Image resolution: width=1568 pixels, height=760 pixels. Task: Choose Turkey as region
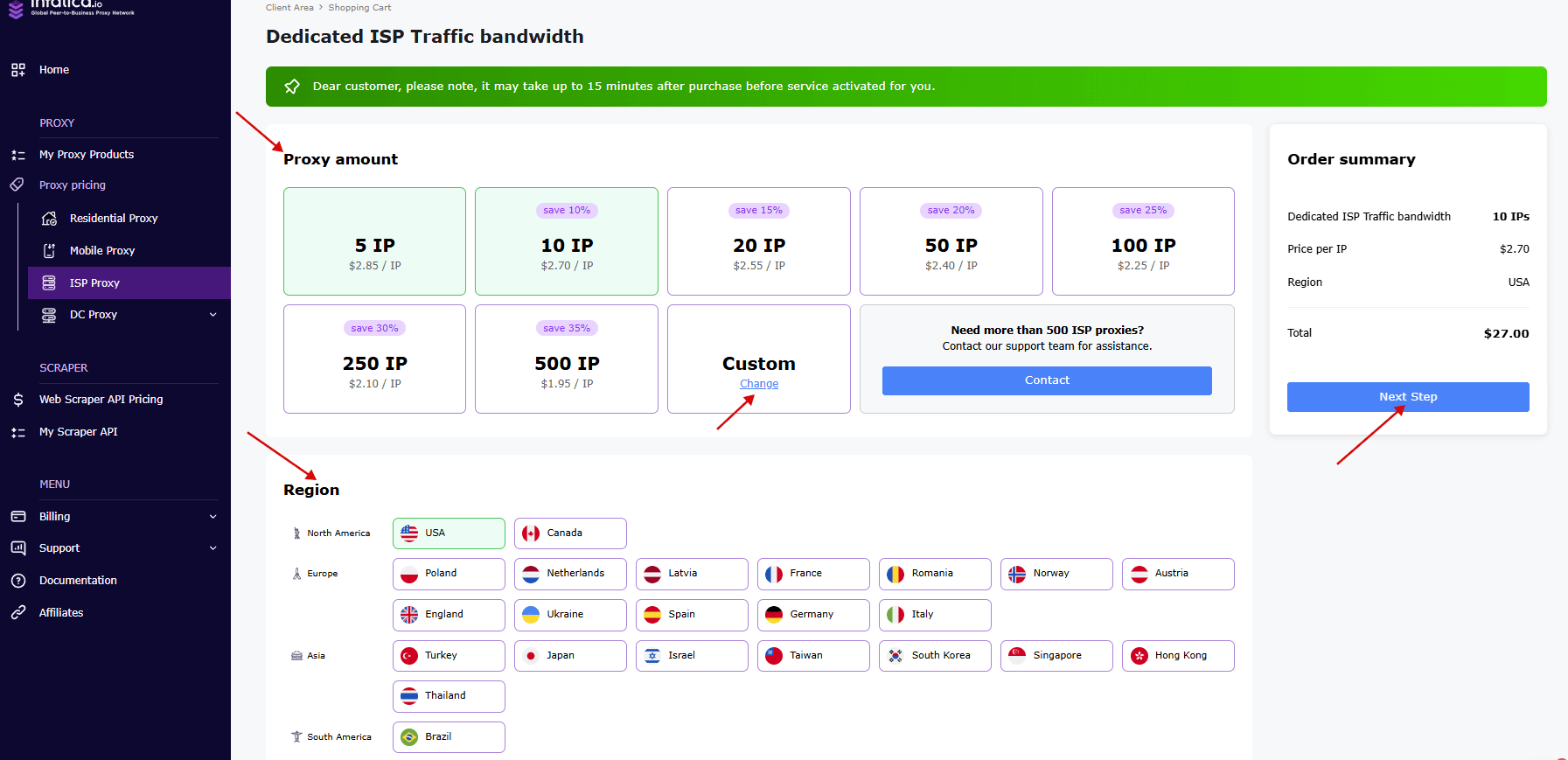449,656
